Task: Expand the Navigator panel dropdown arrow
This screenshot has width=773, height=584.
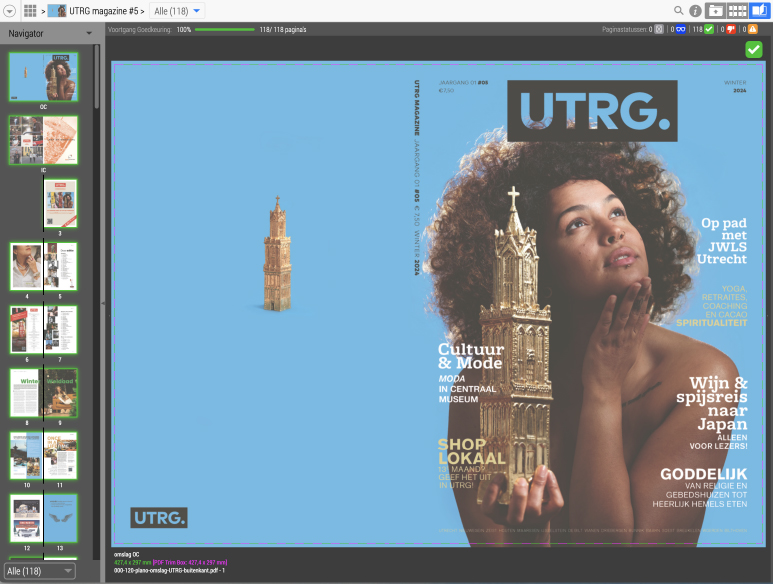Action: tap(89, 34)
